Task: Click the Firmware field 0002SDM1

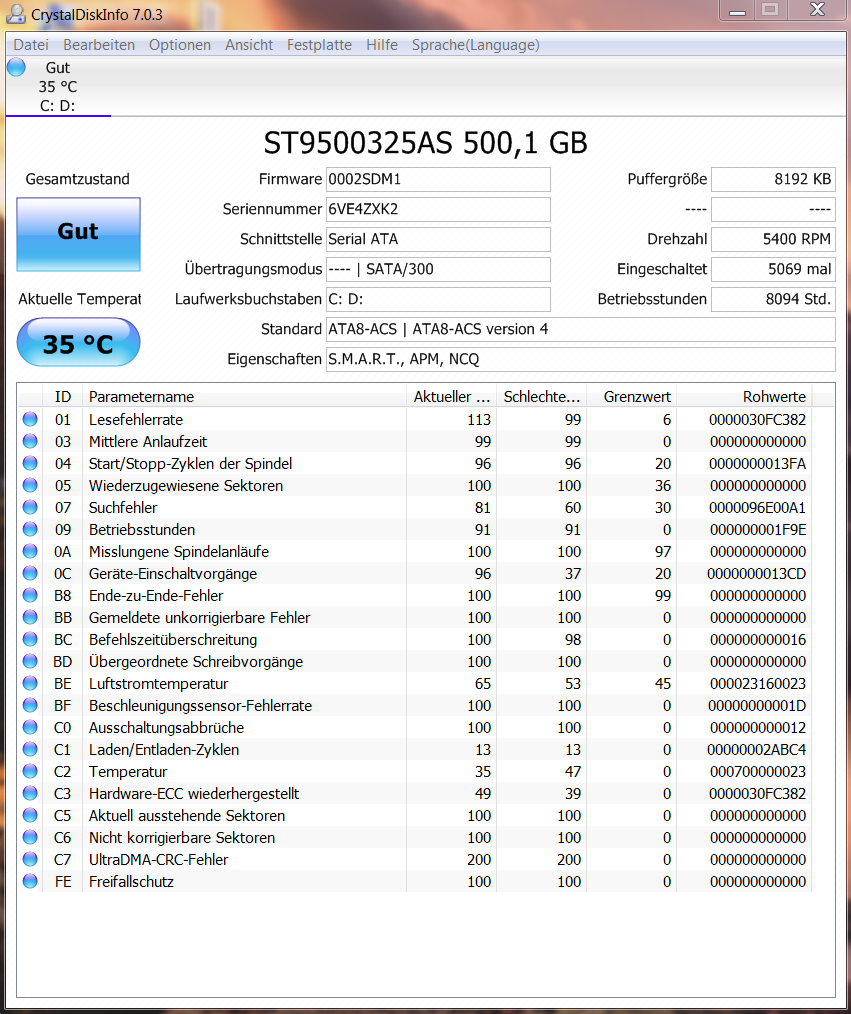Action: [x=438, y=179]
